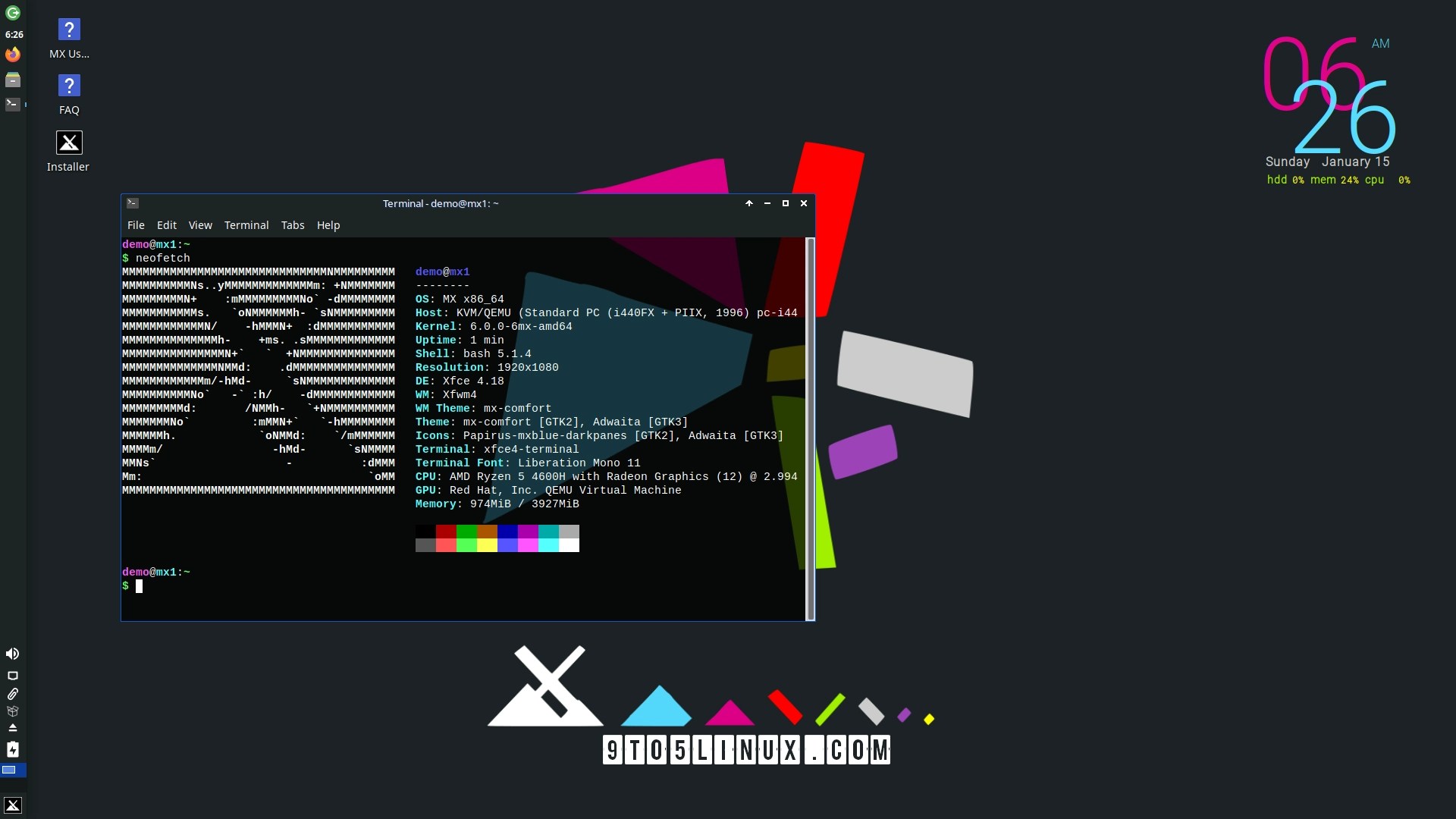This screenshot has height=819, width=1456.
Task: Click the package updater box icon
Action: 13,711
